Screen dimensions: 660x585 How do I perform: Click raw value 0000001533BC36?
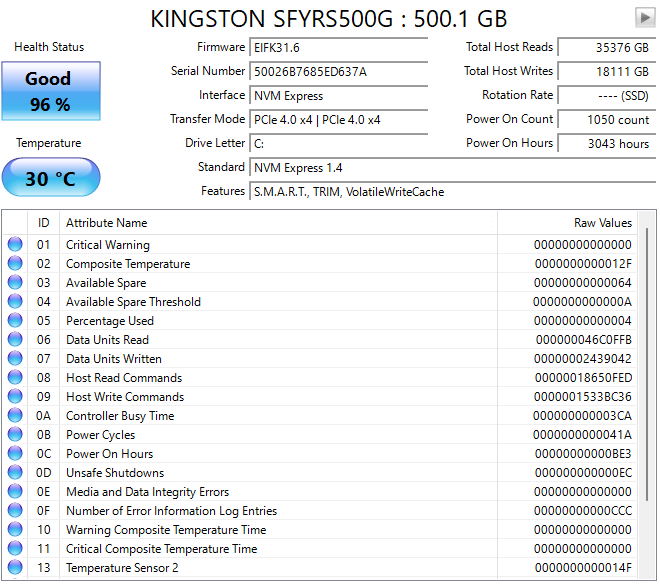pyautogui.click(x=583, y=396)
